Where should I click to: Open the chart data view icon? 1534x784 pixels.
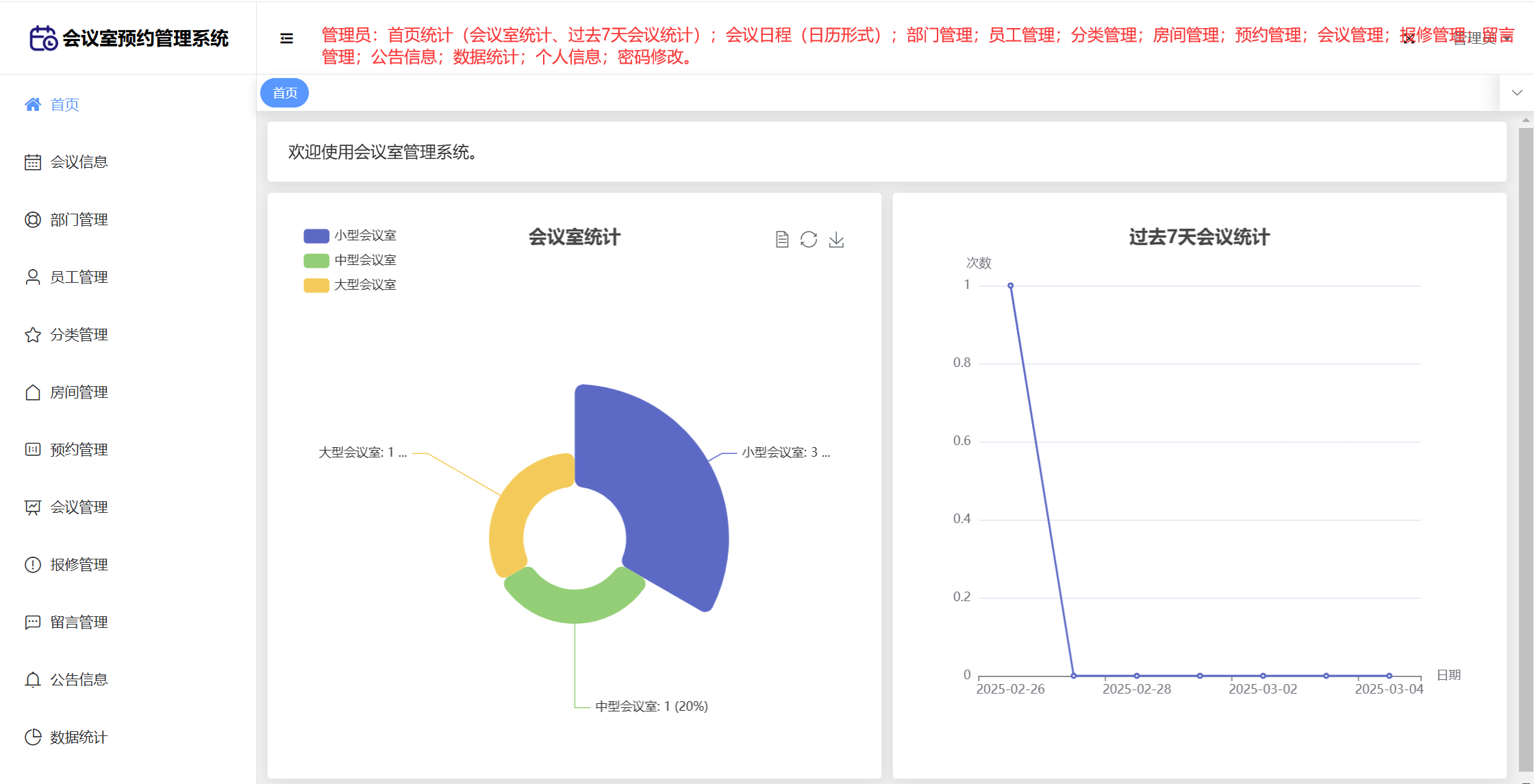[x=782, y=239]
